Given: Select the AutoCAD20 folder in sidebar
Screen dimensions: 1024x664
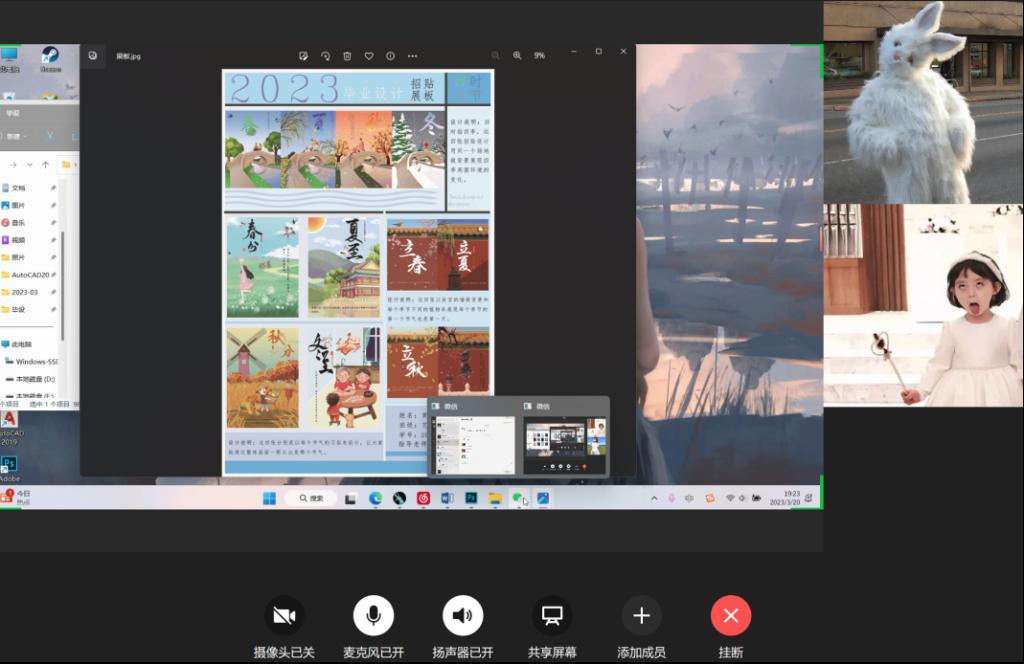Looking at the screenshot, I should click(x=28, y=275).
